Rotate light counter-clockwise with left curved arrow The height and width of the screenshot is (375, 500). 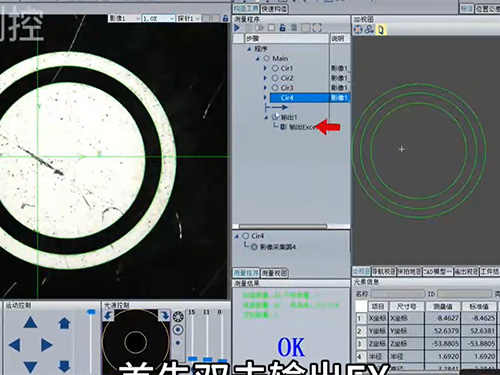click(x=108, y=315)
